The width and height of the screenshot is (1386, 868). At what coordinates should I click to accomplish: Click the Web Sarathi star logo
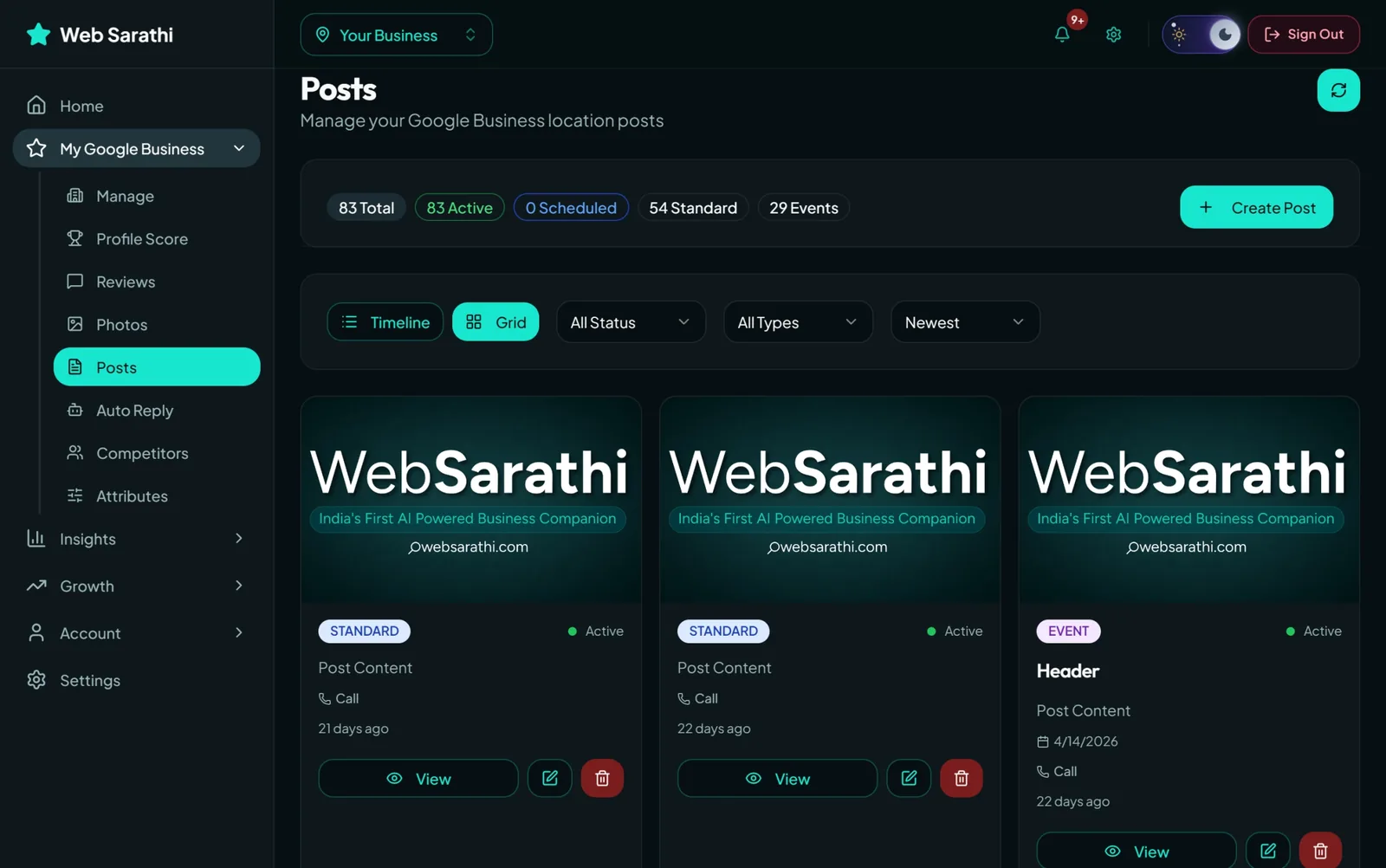38,35
